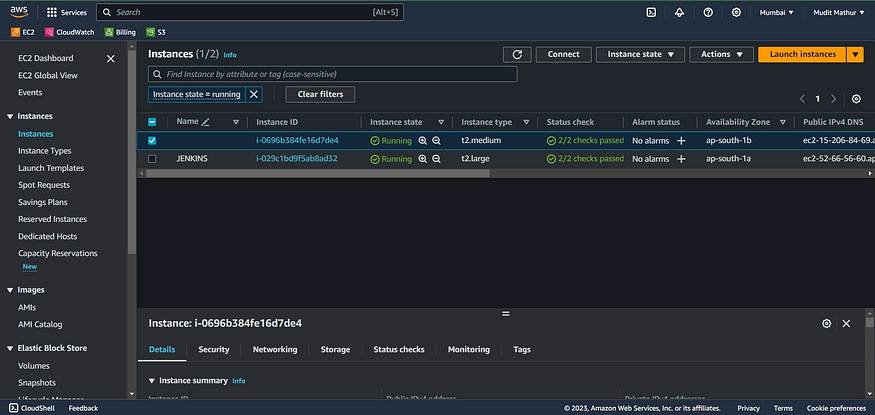Go to next page of instances
Viewport: 875px width, 415px height.
(x=834, y=99)
